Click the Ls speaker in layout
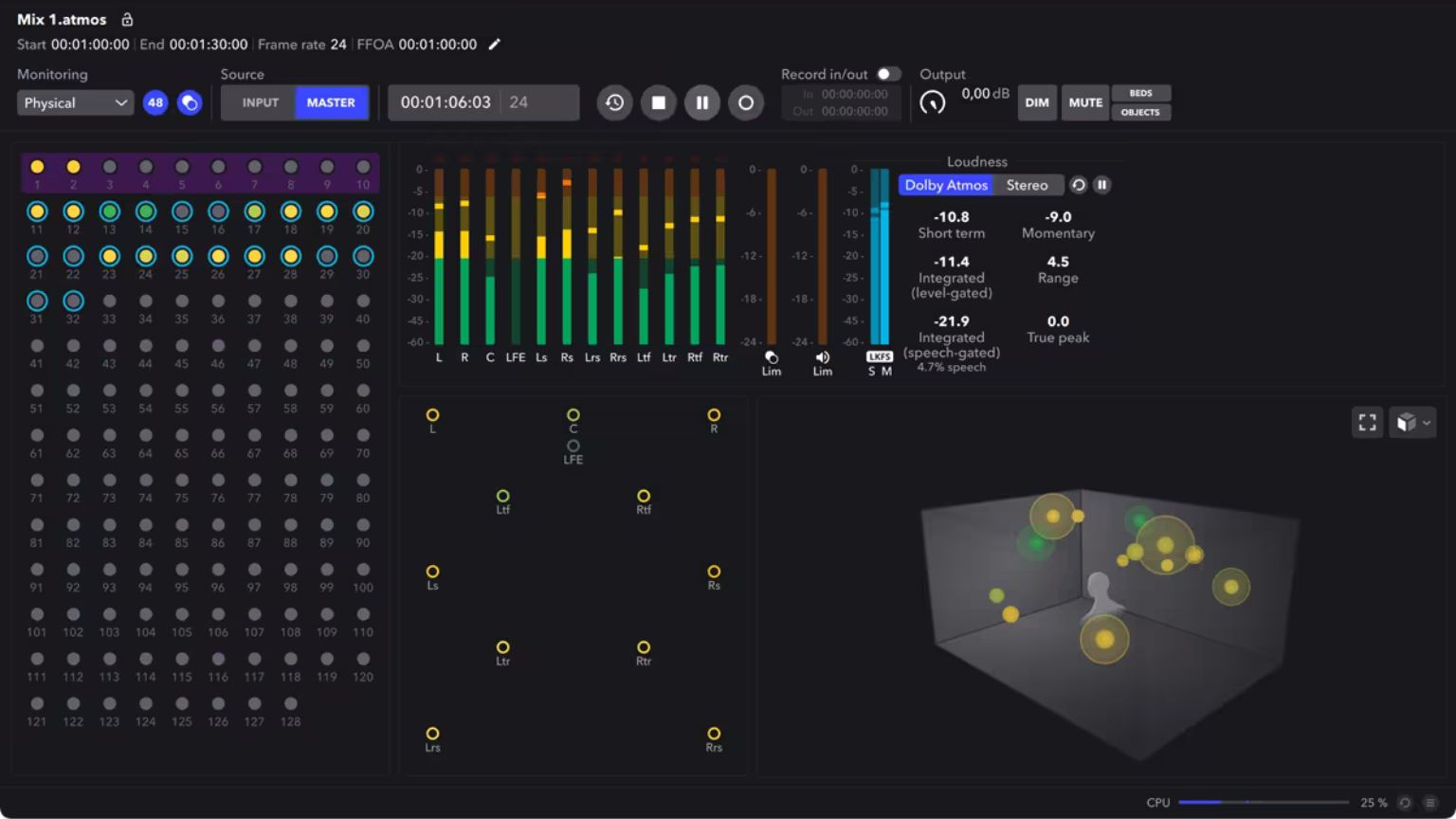 click(x=432, y=572)
